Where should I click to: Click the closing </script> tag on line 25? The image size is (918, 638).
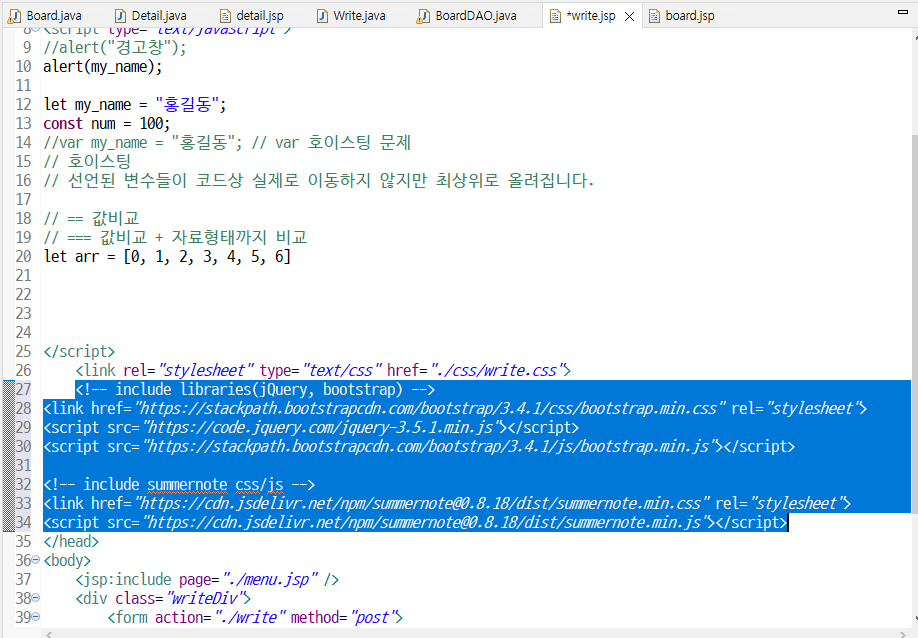[79, 351]
